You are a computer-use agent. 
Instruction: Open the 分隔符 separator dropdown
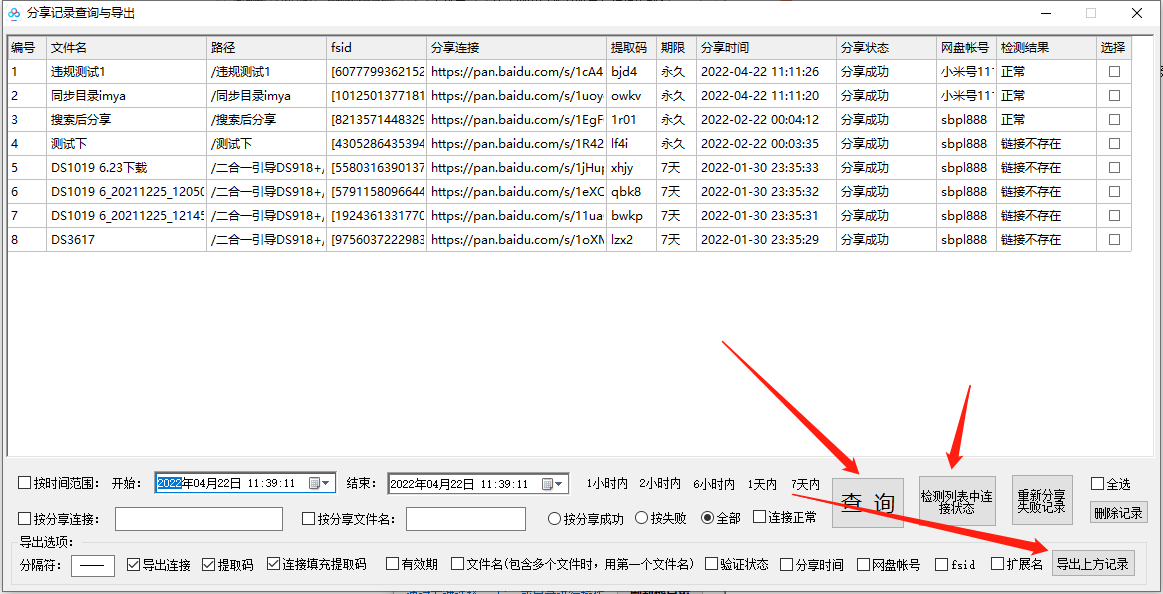pyautogui.click(x=95, y=564)
